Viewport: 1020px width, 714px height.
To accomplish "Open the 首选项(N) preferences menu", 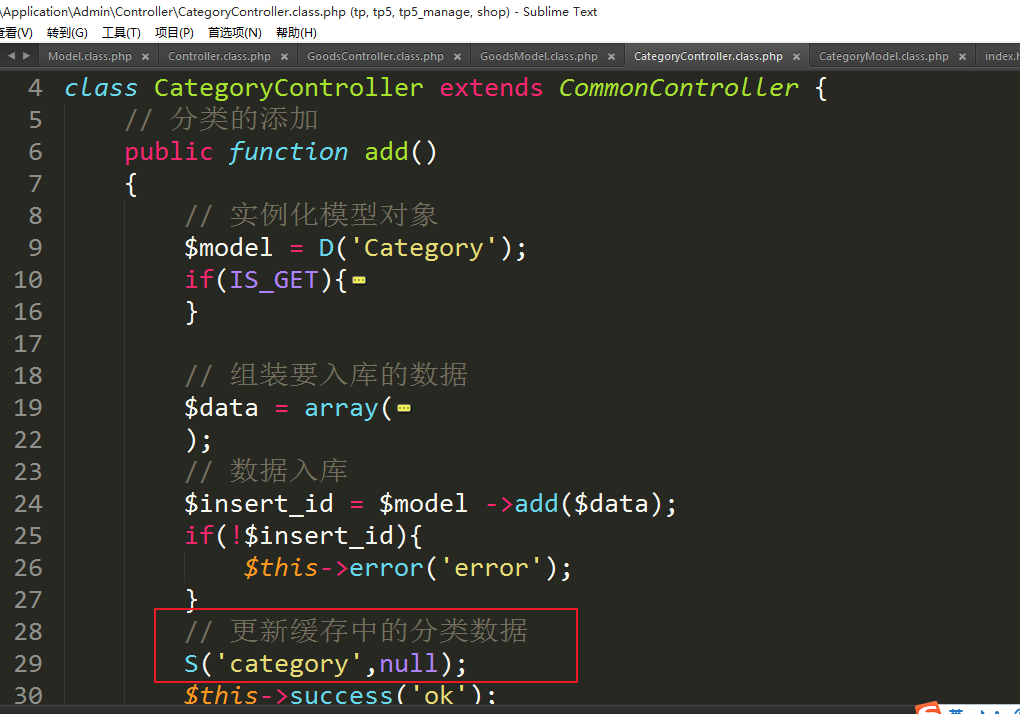I will [234, 33].
